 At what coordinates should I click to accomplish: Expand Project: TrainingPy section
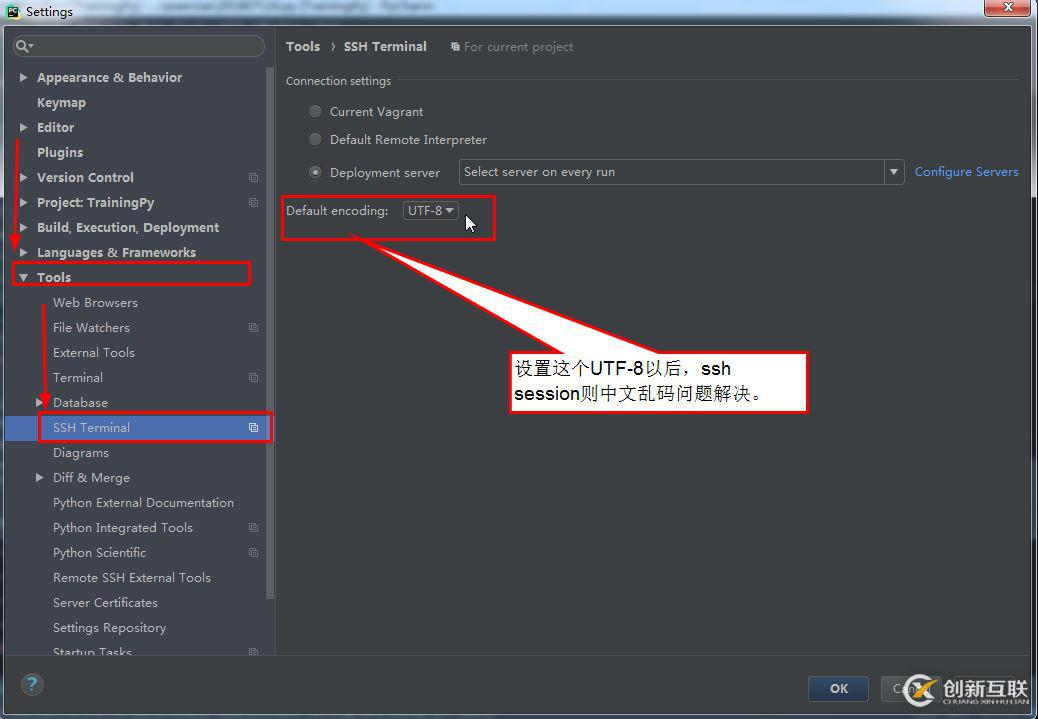point(24,203)
